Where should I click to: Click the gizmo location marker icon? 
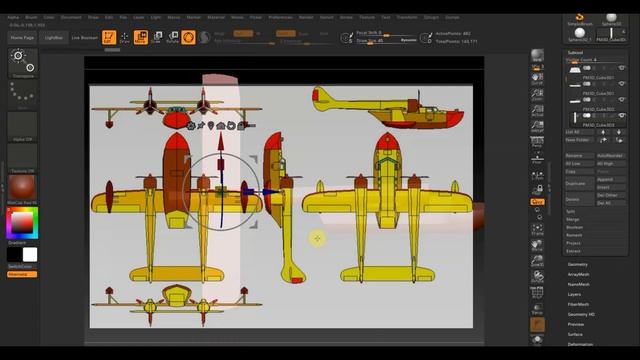(211, 126)
